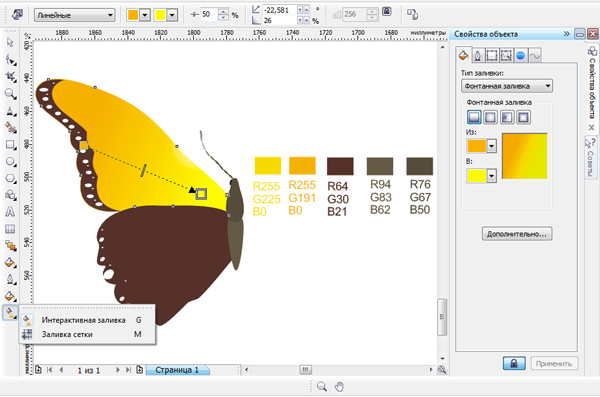Click the edit fill icon on property bar
The height and width of the screenshot is (397, 600).
tap(16, 15)
